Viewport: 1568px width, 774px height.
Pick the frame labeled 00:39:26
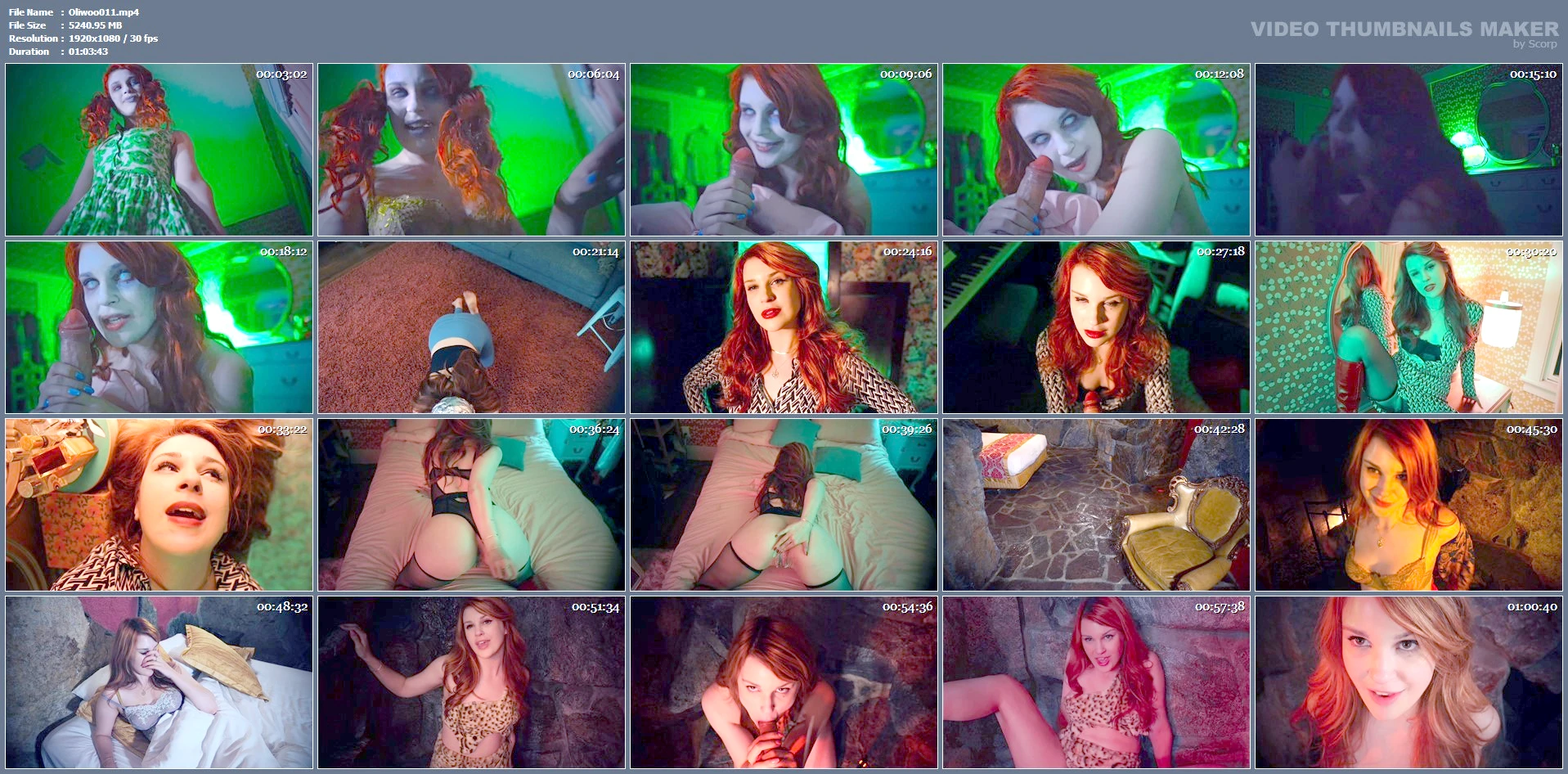(784, 505)
